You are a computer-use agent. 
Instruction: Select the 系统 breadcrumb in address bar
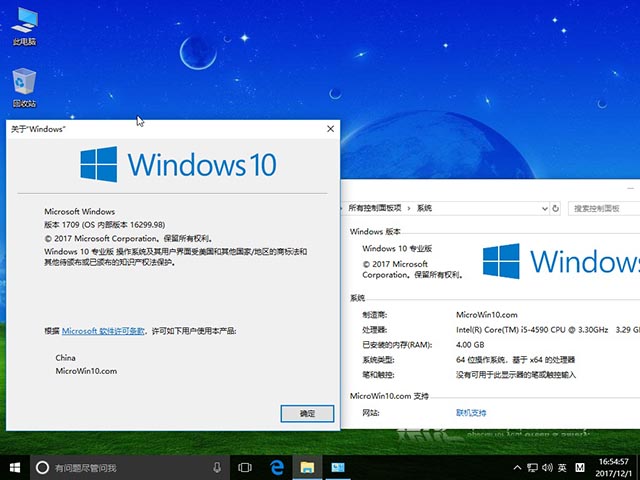point(424,208)
